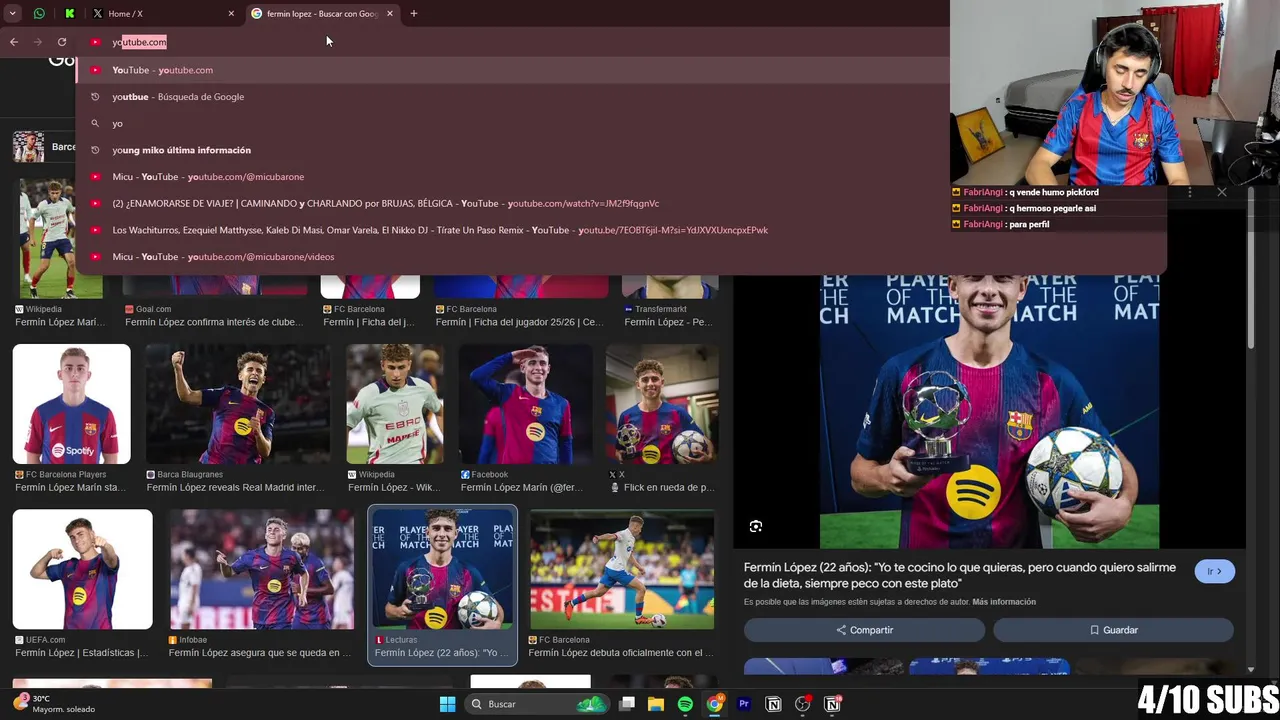Switch to the pinned WhatsApp tab
1280x720 pixels.
point(39,13)
